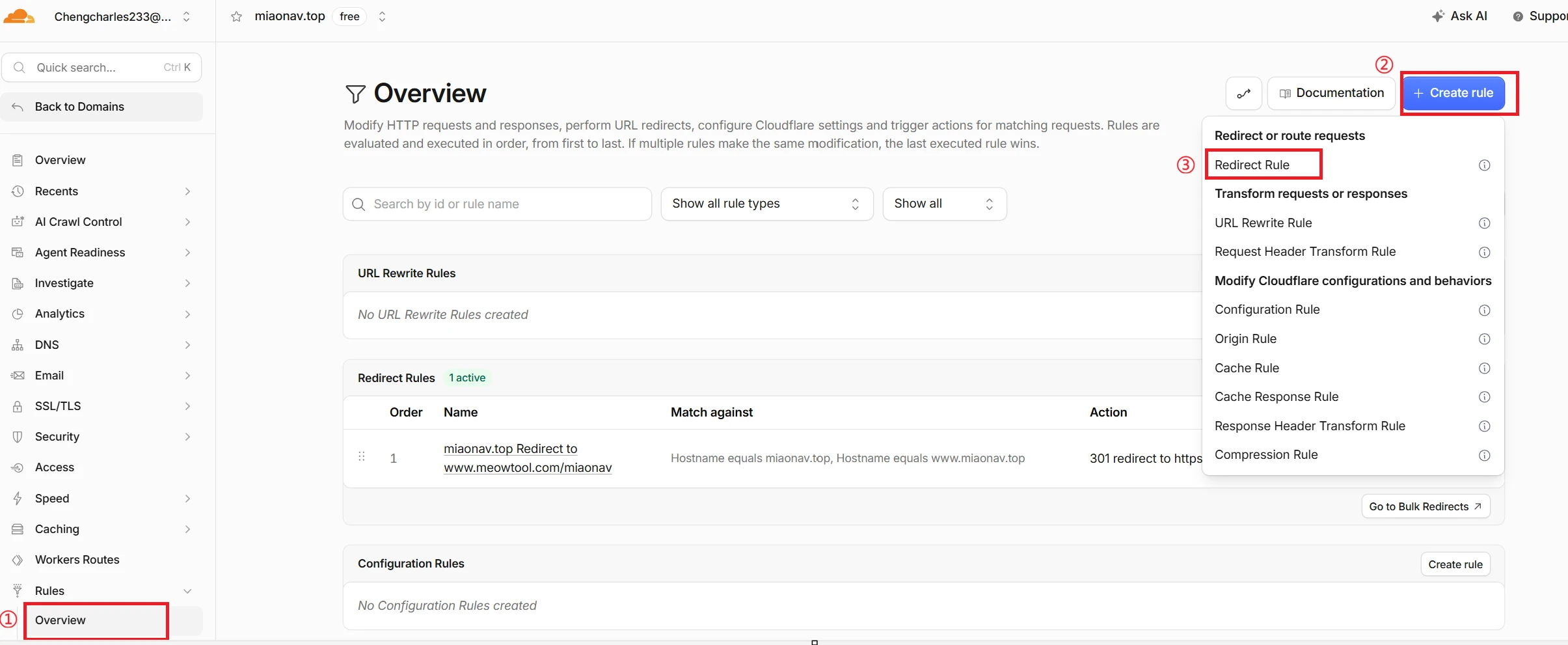Click the blue Create rule button
This screenshot has width=1568, height=645.
coord(1453,94)
